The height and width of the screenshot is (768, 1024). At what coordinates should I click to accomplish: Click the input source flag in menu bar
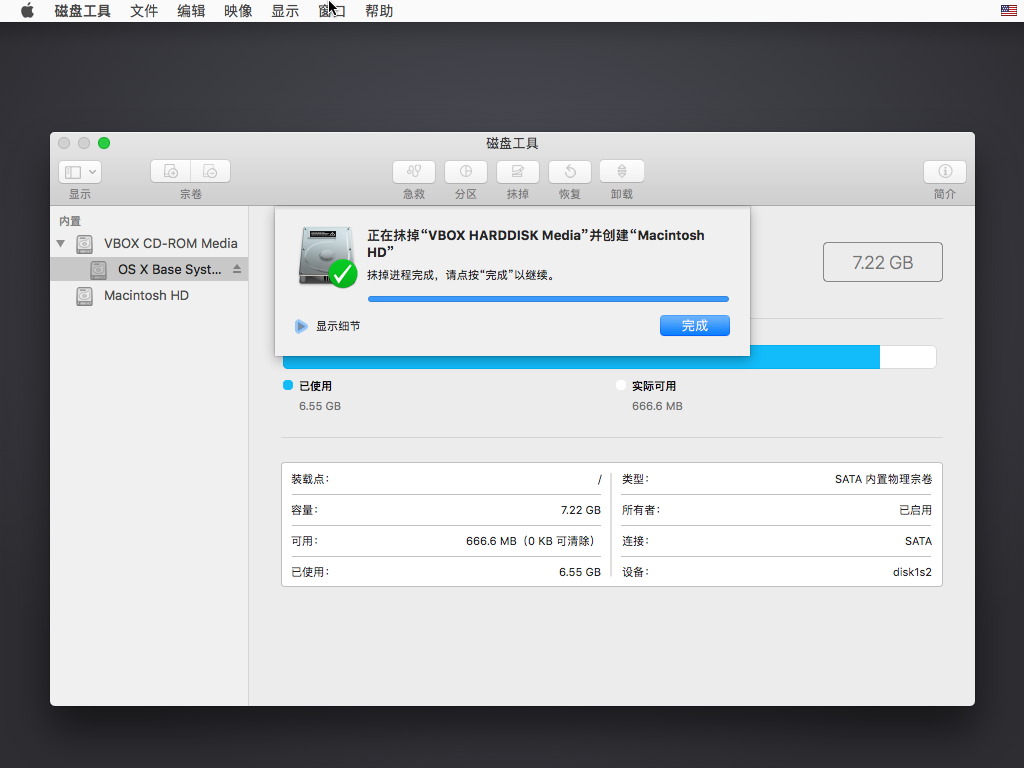1008,11
